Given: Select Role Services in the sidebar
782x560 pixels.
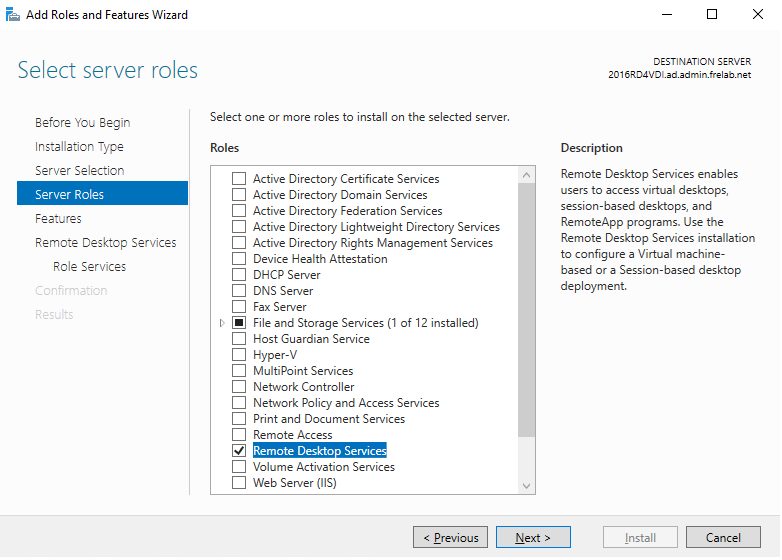Looking at the screenshot, I should (x=89, y=267).
